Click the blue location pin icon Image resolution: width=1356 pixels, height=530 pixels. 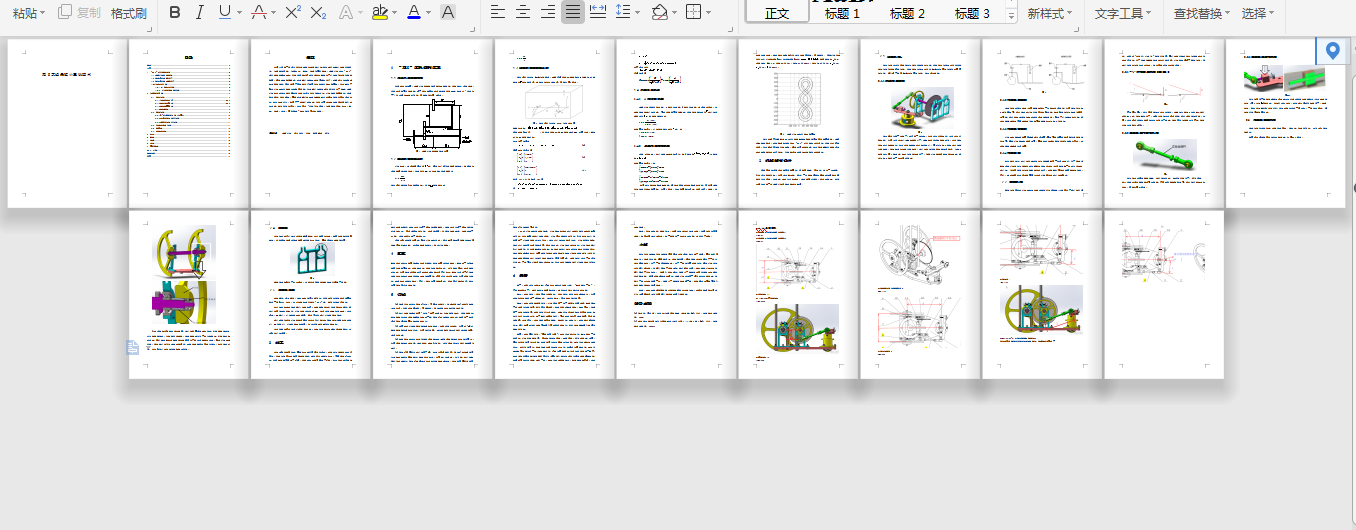point(1331,50)
